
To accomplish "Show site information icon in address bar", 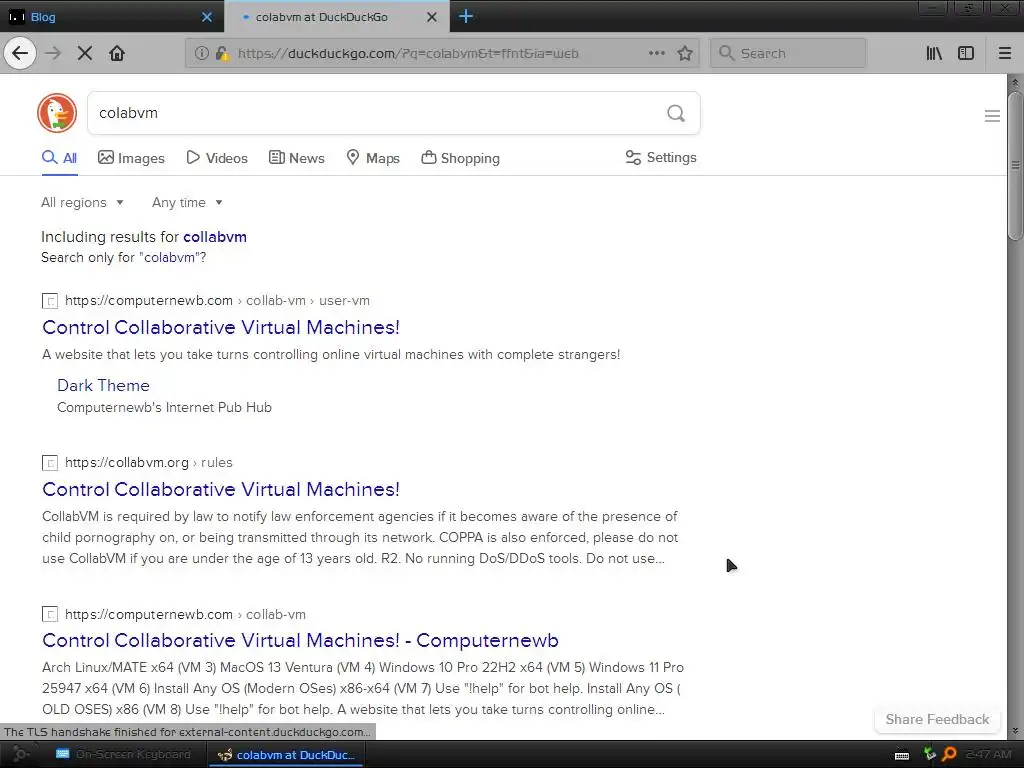I will click(x=202, y=53).
